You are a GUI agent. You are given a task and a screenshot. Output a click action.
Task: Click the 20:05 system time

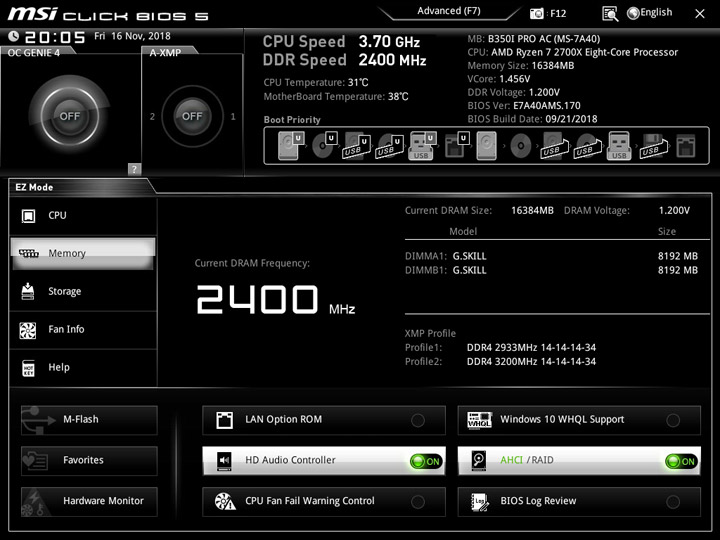click(55, 37)
